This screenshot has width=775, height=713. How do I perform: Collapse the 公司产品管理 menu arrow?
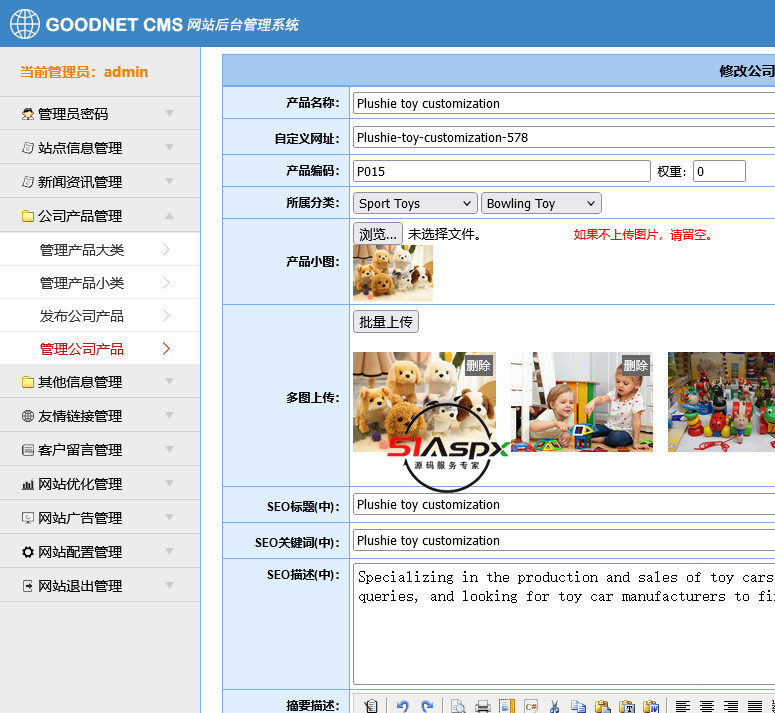tap(170, 215)
